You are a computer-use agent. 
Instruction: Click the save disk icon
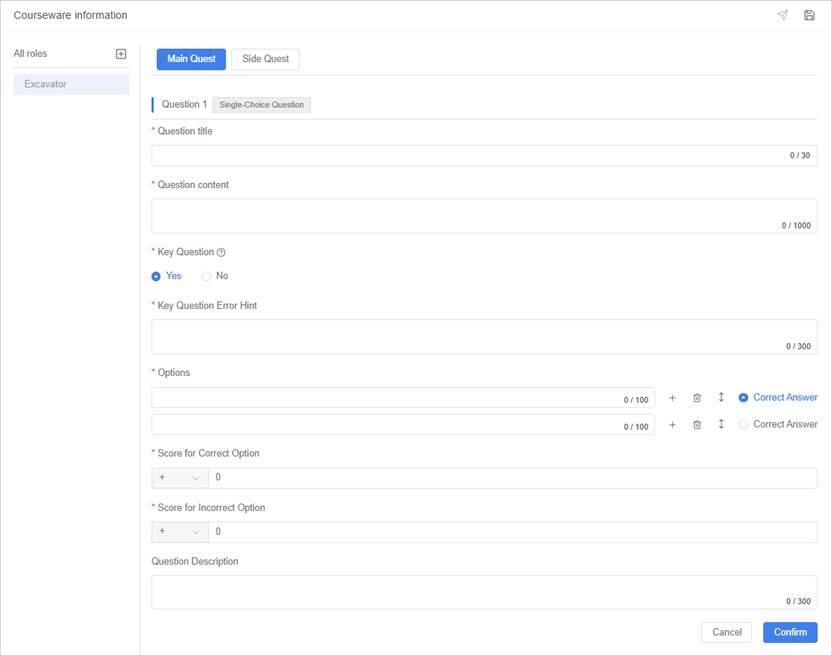tap(809, 16)
